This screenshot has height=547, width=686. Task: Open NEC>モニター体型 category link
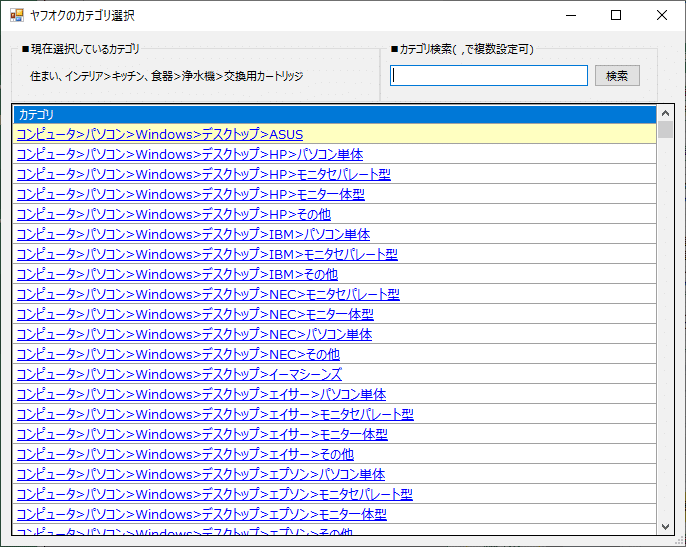(195, 315)
